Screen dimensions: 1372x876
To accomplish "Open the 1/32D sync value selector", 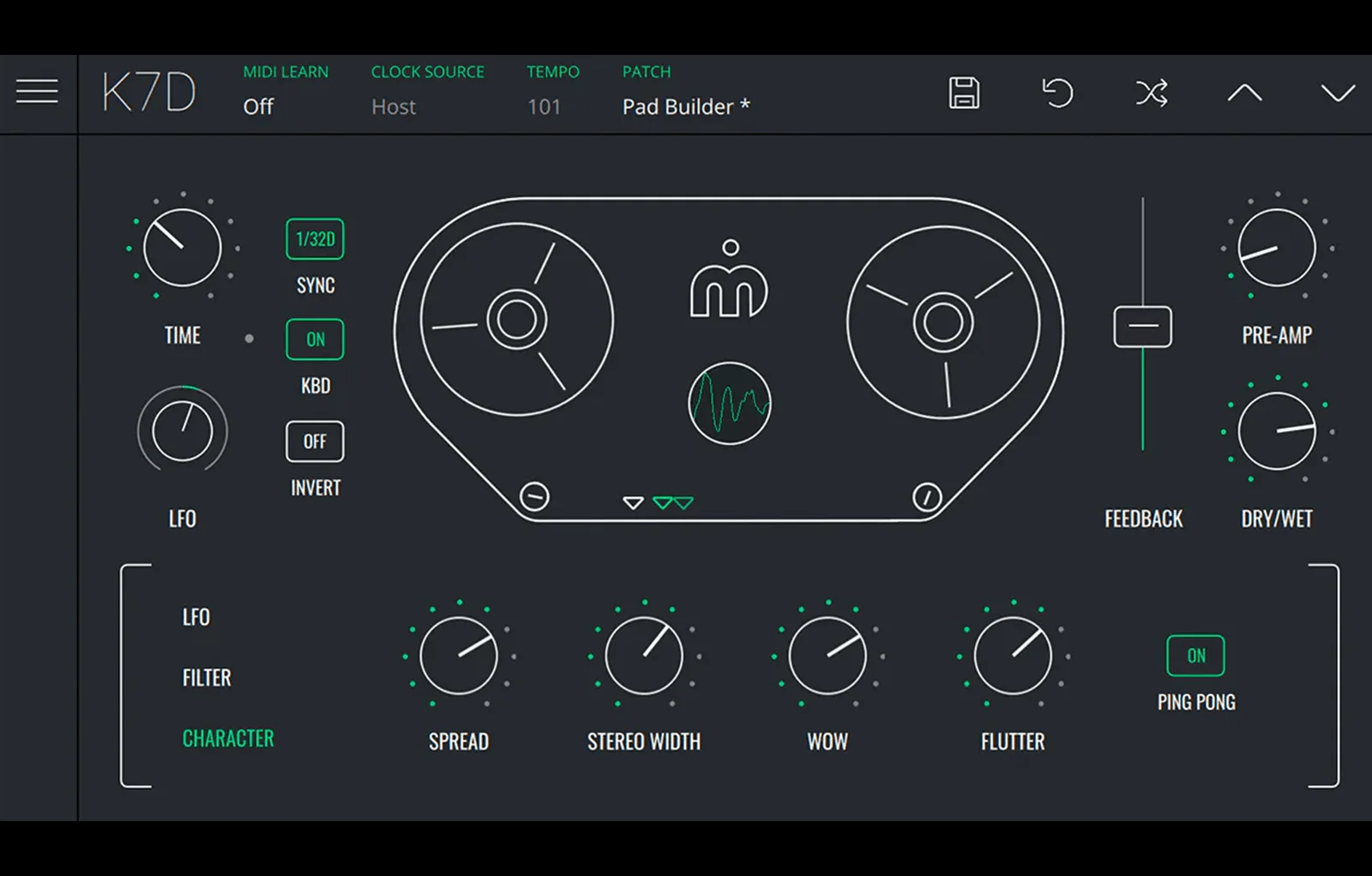I will (x=314, y=239).
